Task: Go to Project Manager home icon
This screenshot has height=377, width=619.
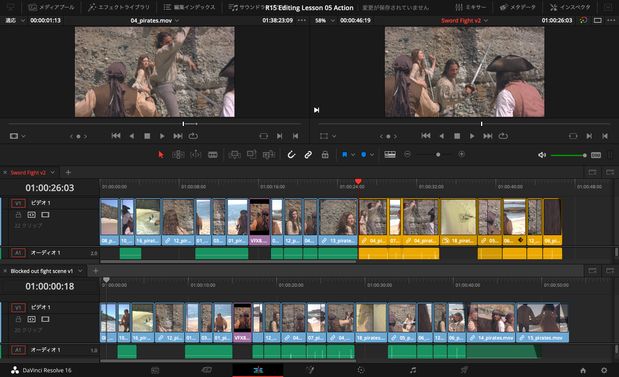Action: [x=583, y=370]
